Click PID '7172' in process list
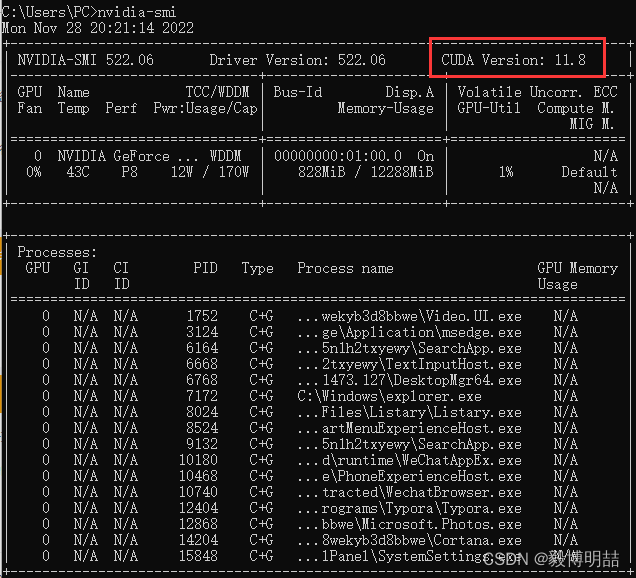This screenshot has height=578, width=636. click(x=202, y=396)
